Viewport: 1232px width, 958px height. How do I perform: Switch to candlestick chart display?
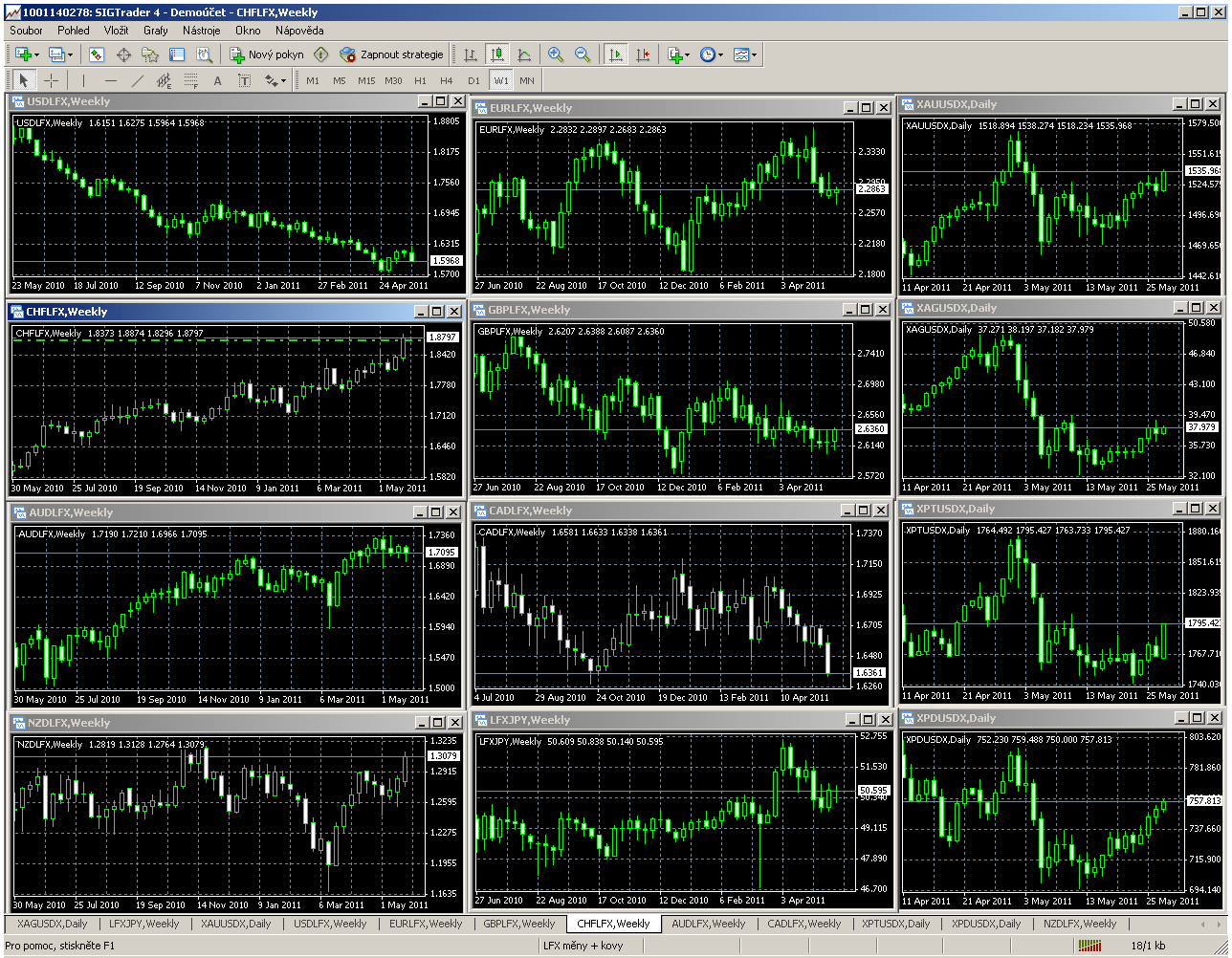497,54
